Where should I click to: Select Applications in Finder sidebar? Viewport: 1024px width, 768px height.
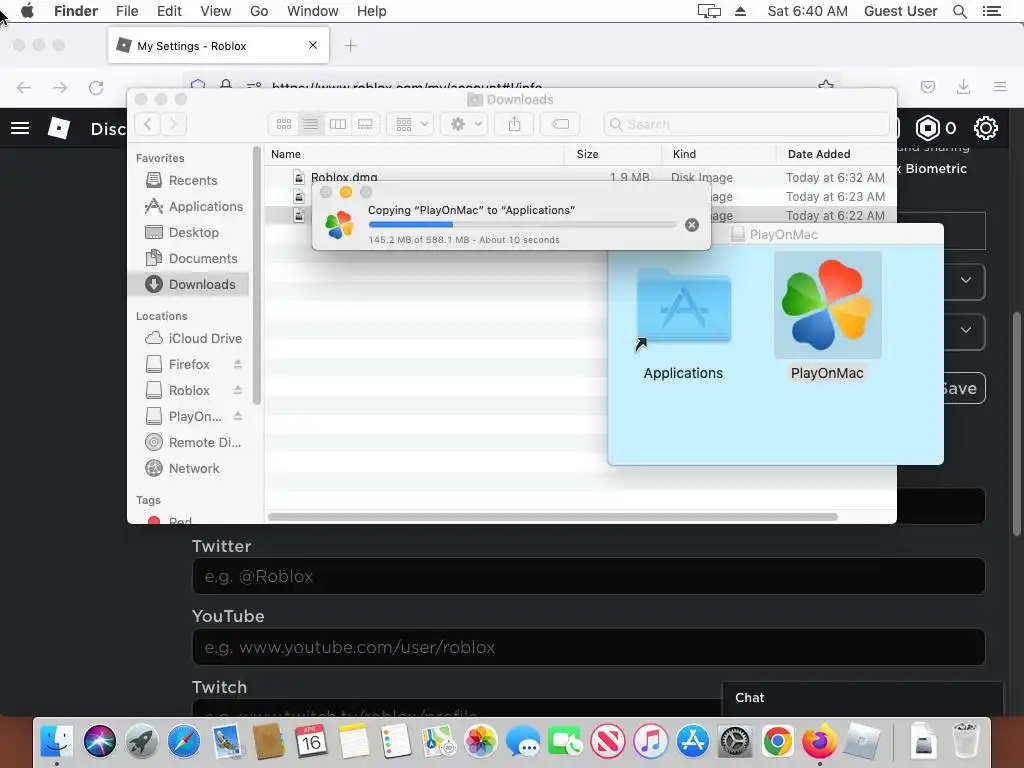[194, 206]
